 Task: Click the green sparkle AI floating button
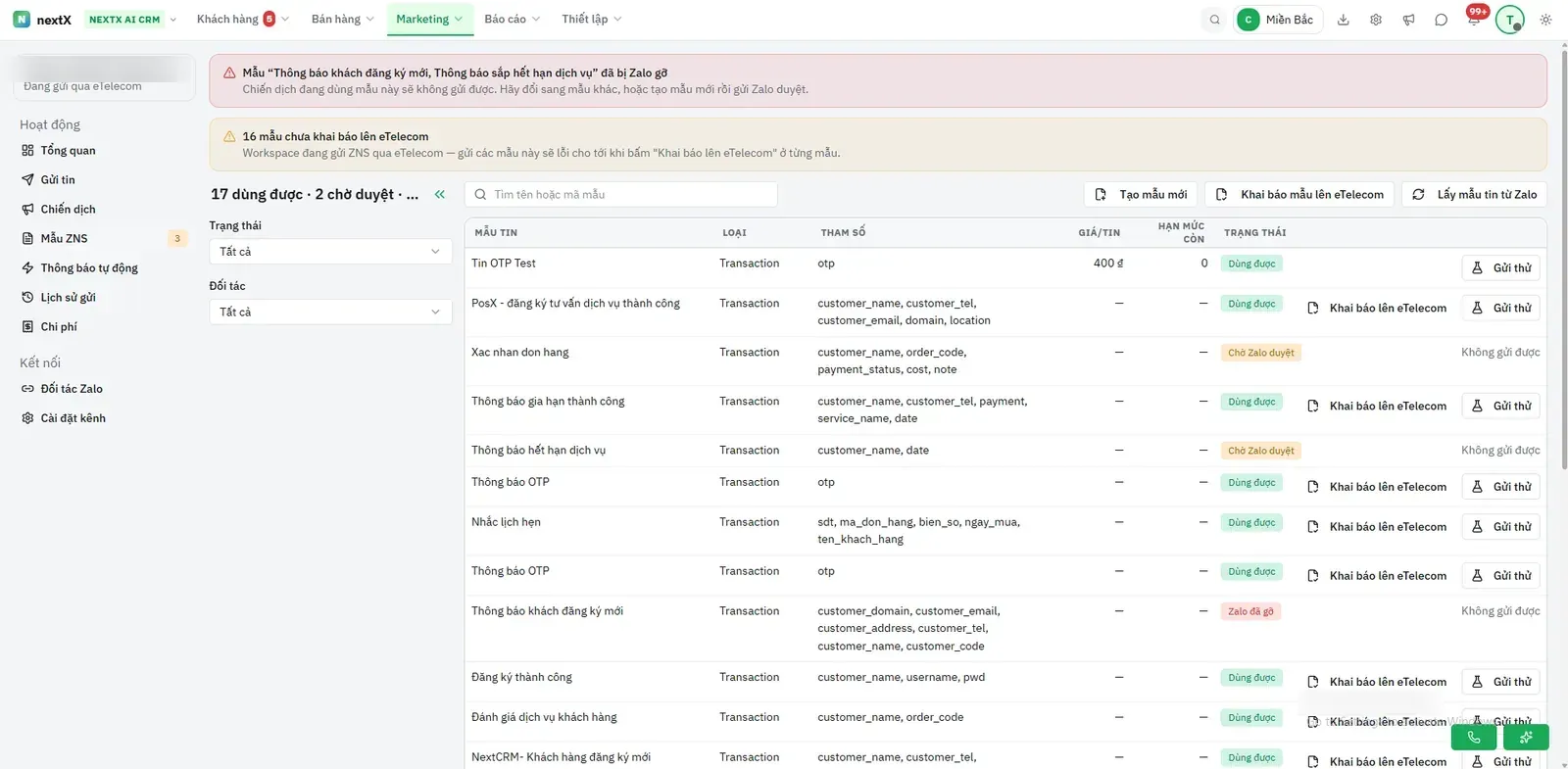coord(1526,737)
